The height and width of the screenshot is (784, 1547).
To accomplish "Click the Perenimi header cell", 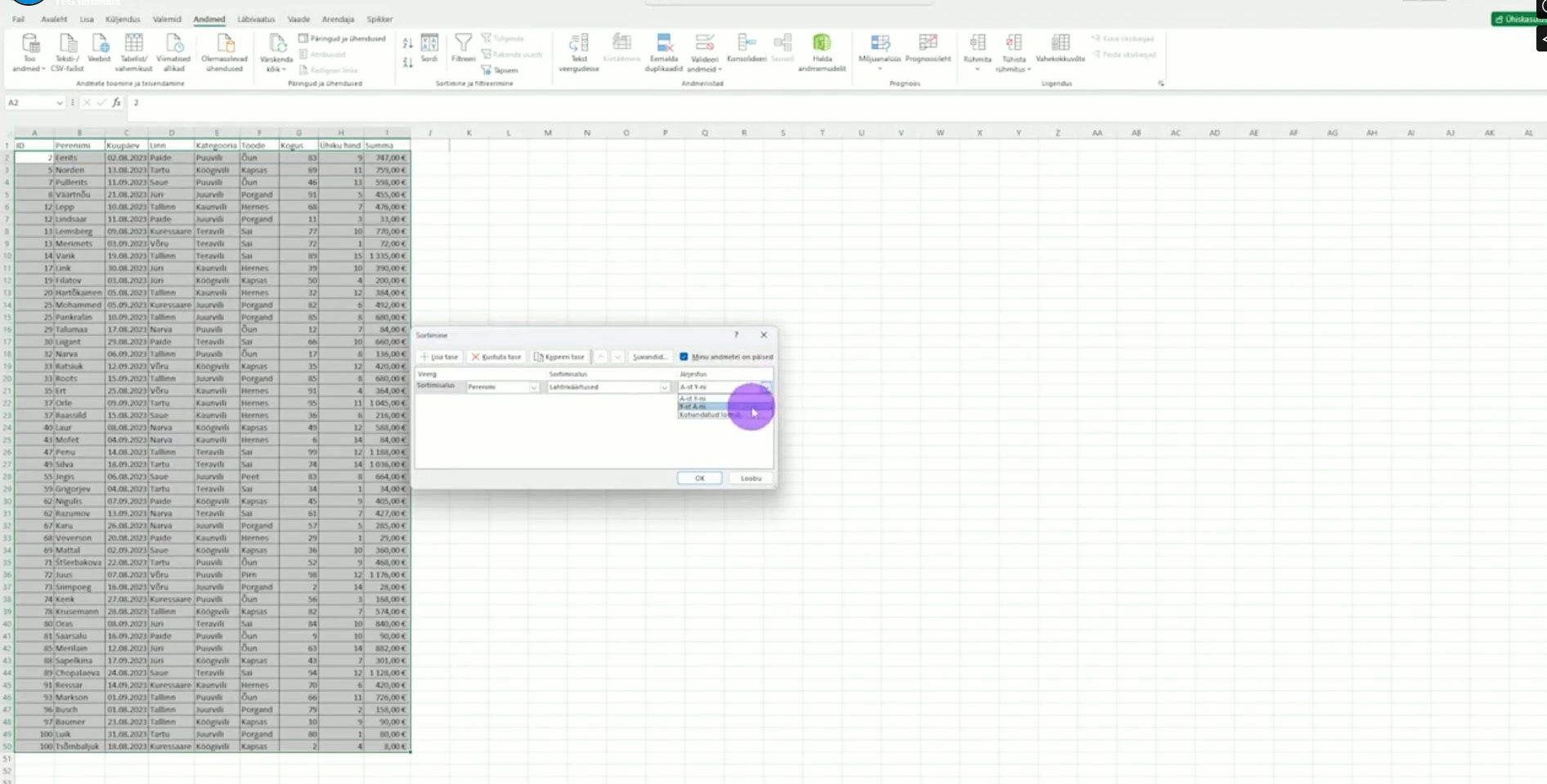I will click(x=78, y=146).
